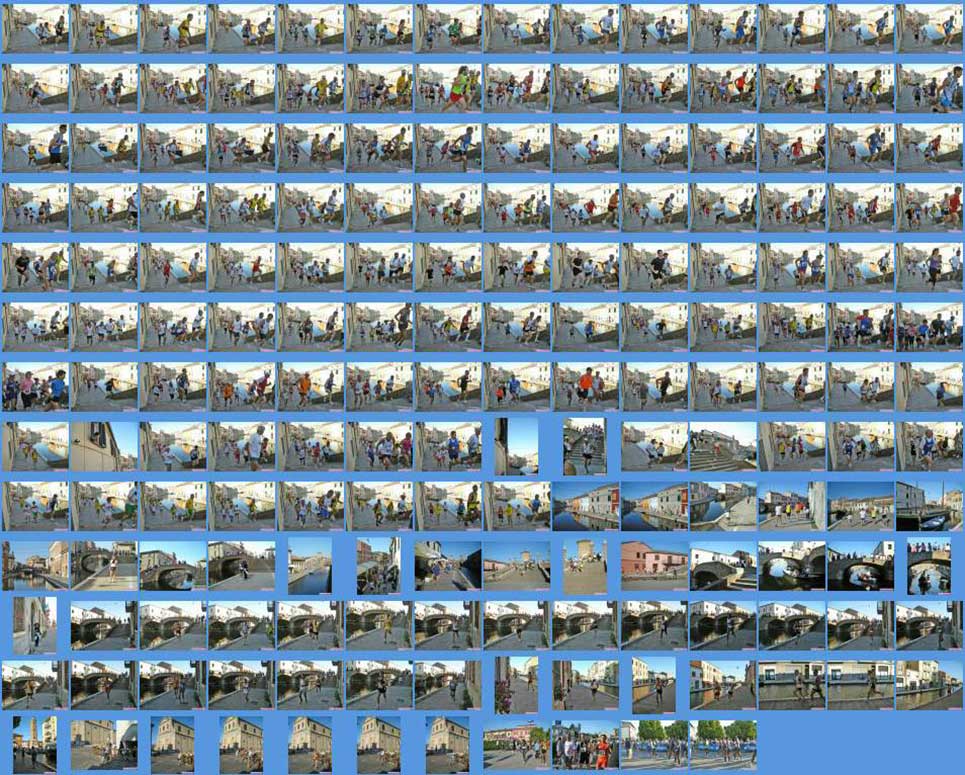Select the first thumbnail in the seventh row
The image size is (965, 775).
36,387
